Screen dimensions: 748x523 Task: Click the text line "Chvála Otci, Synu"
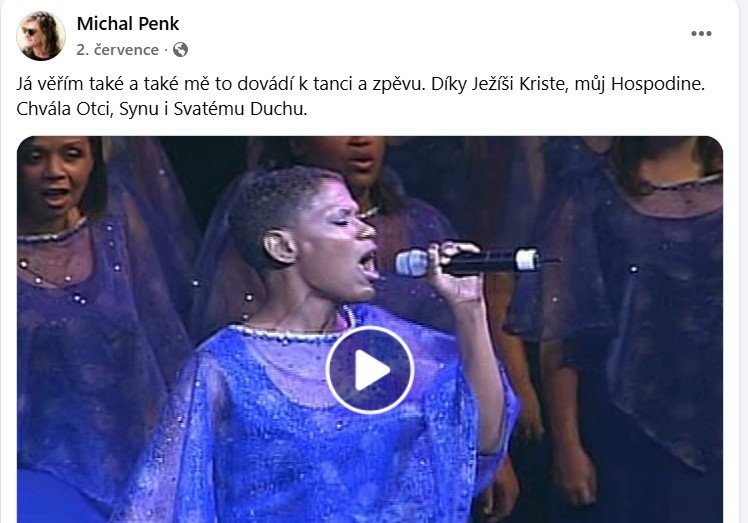pos(162,109)
